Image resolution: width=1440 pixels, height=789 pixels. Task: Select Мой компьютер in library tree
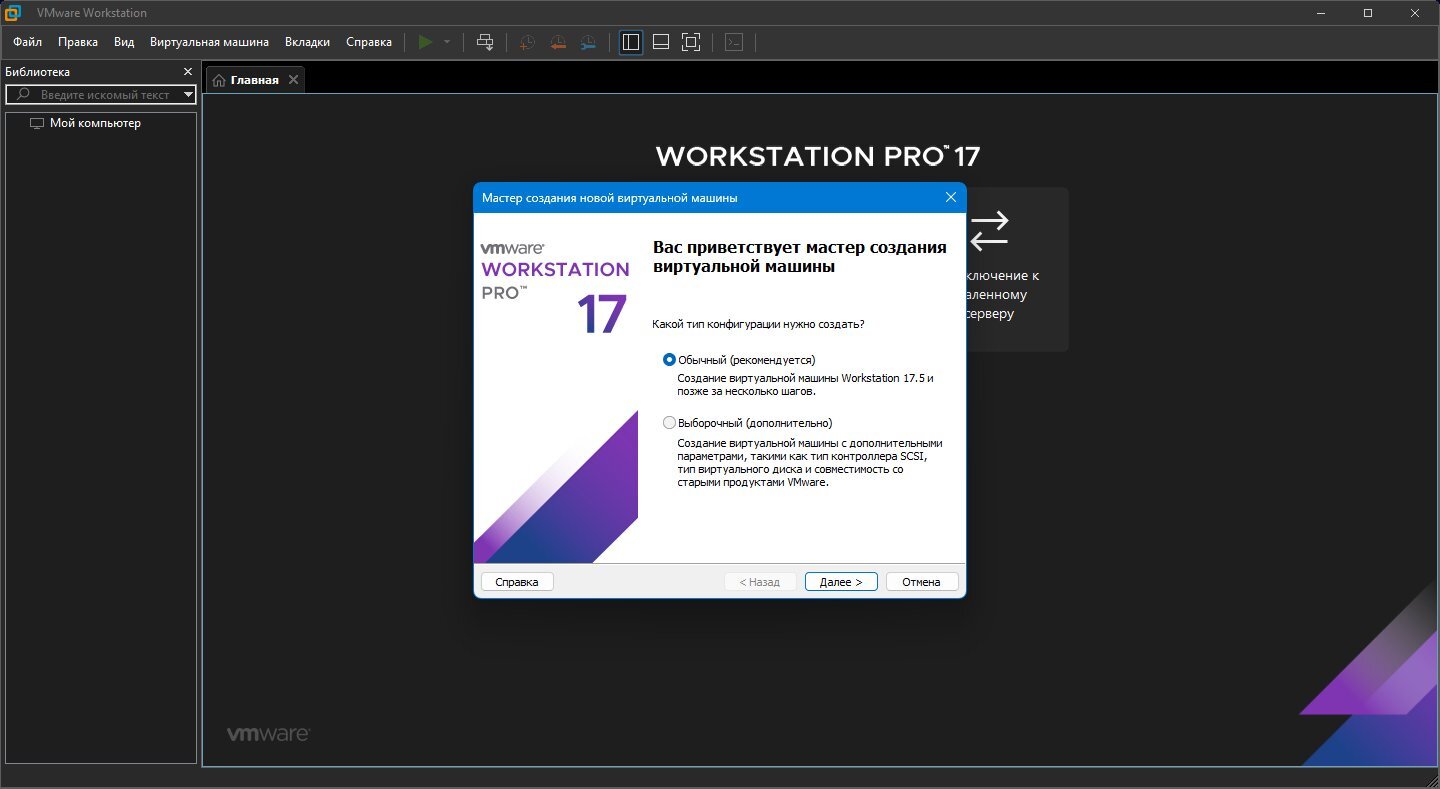[x=95, y=123]
